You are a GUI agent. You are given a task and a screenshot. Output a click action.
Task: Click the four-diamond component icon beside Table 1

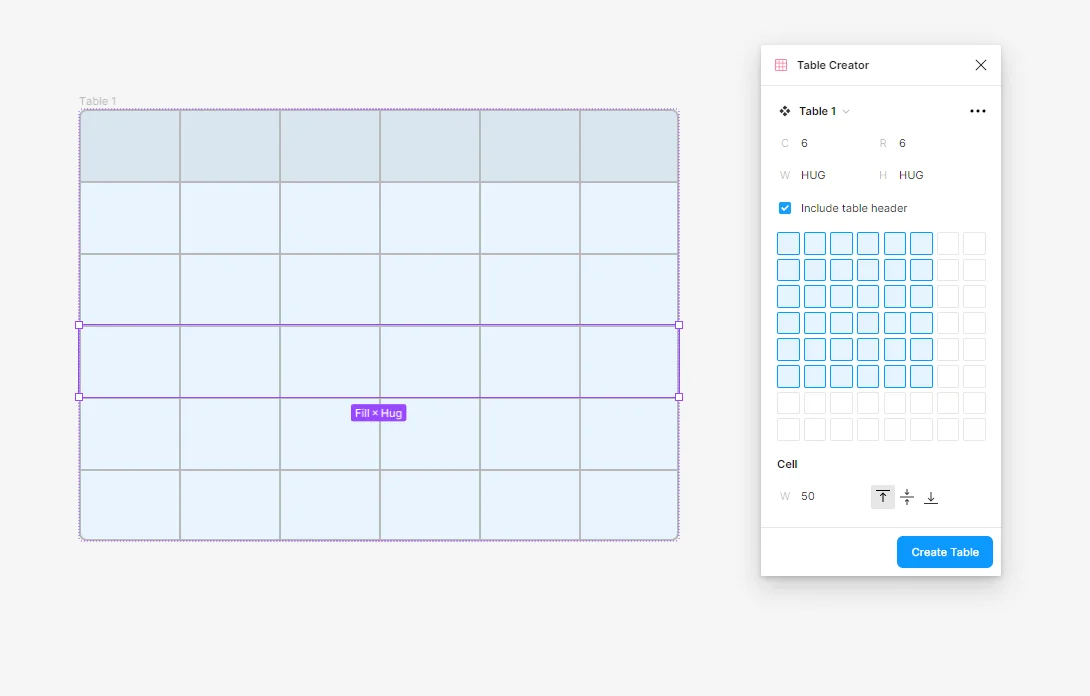pyautogui.click(x=785, y=111)
